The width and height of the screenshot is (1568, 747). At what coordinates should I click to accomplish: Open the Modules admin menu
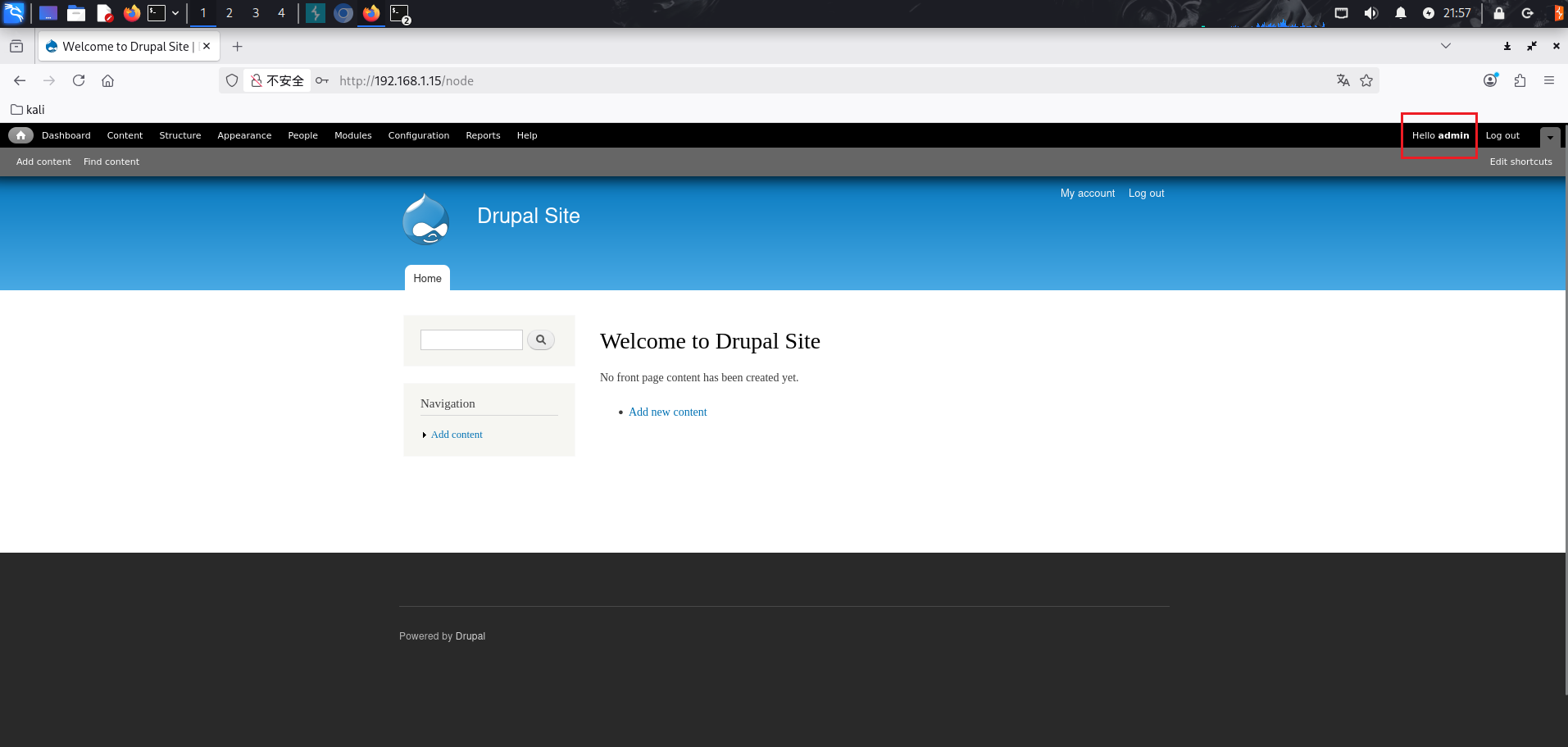(x=352, y=135)
